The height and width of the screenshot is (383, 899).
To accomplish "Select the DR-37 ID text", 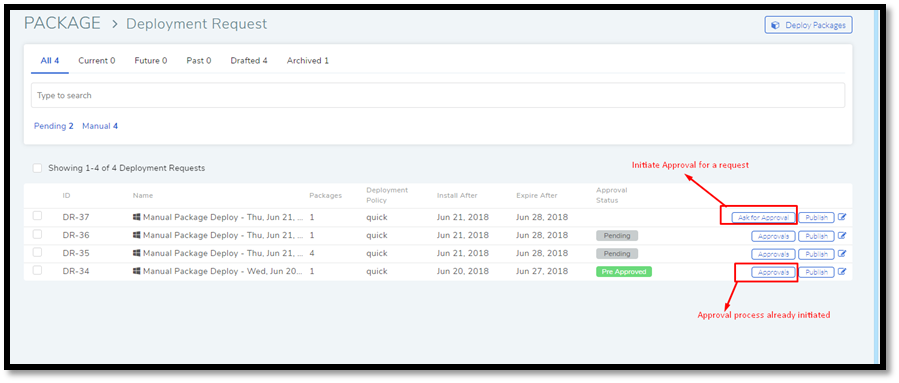I will pyautogui.click(x=76, y=217).
